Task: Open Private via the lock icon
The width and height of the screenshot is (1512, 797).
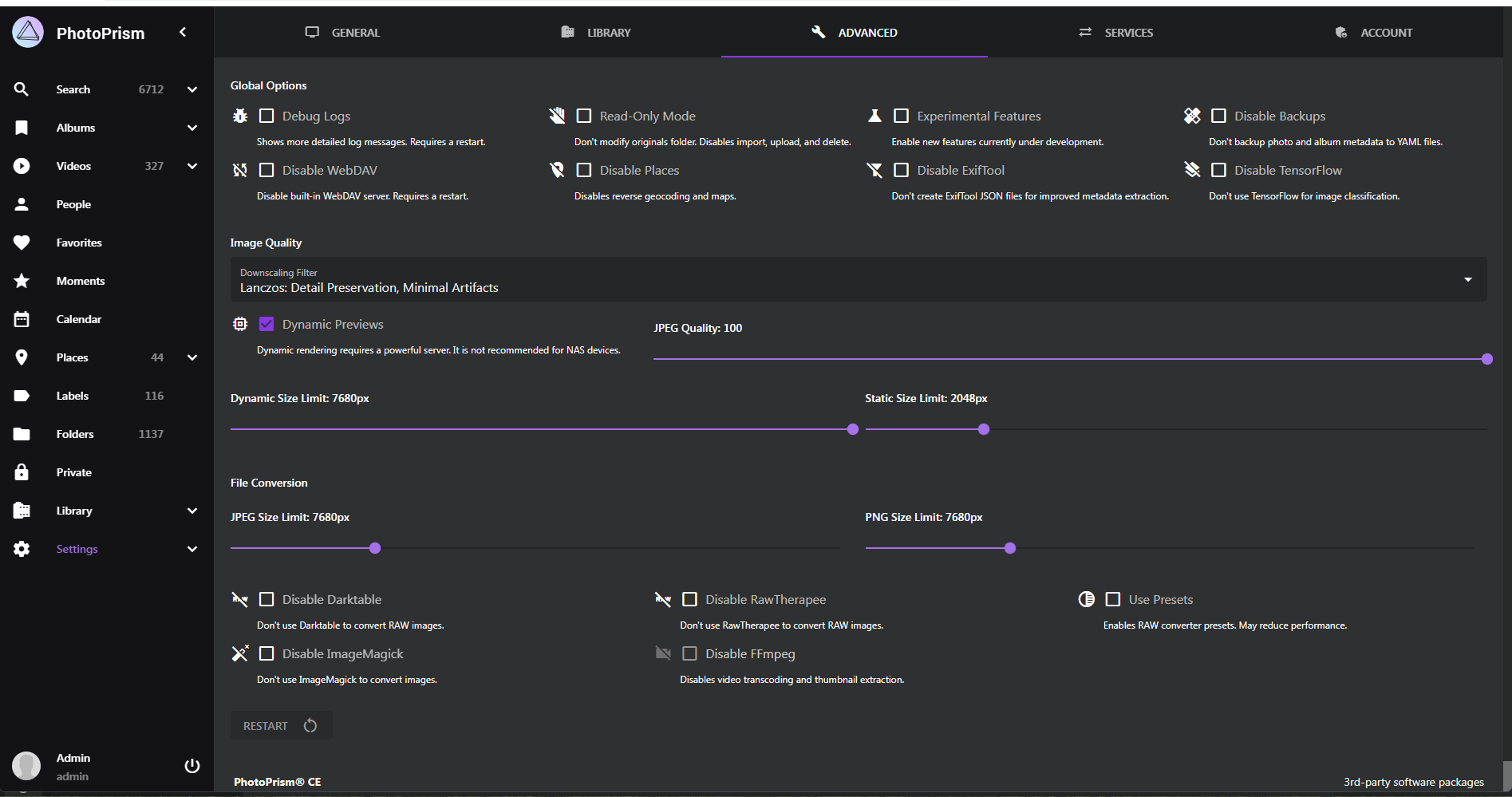Action: click(22, 472)
